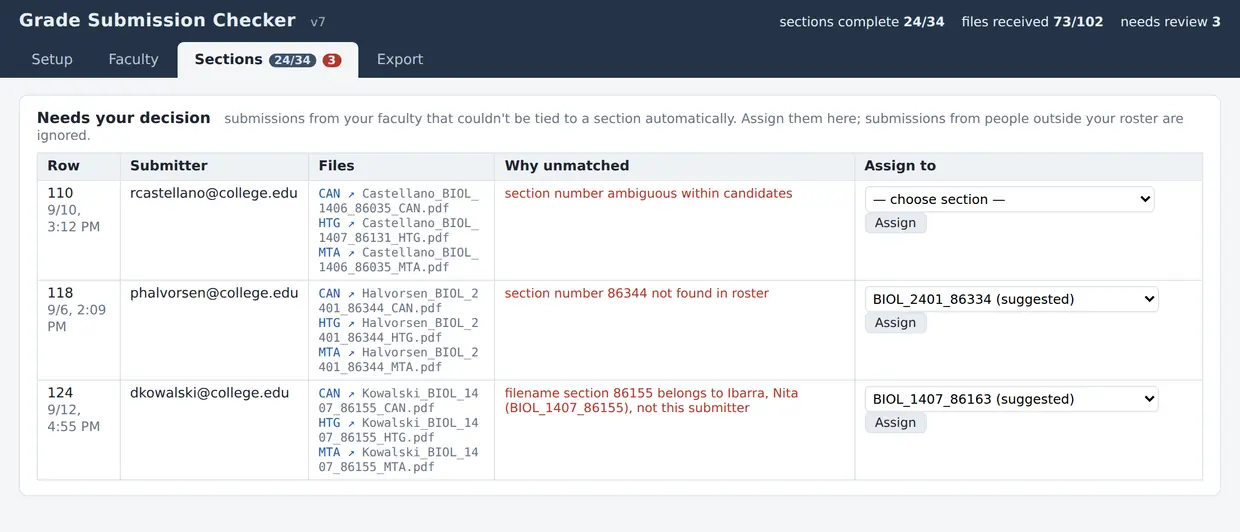Click the 24/34 badge on Sections tab
This screenshot has height=532, width=1240.
click(292, 60)
